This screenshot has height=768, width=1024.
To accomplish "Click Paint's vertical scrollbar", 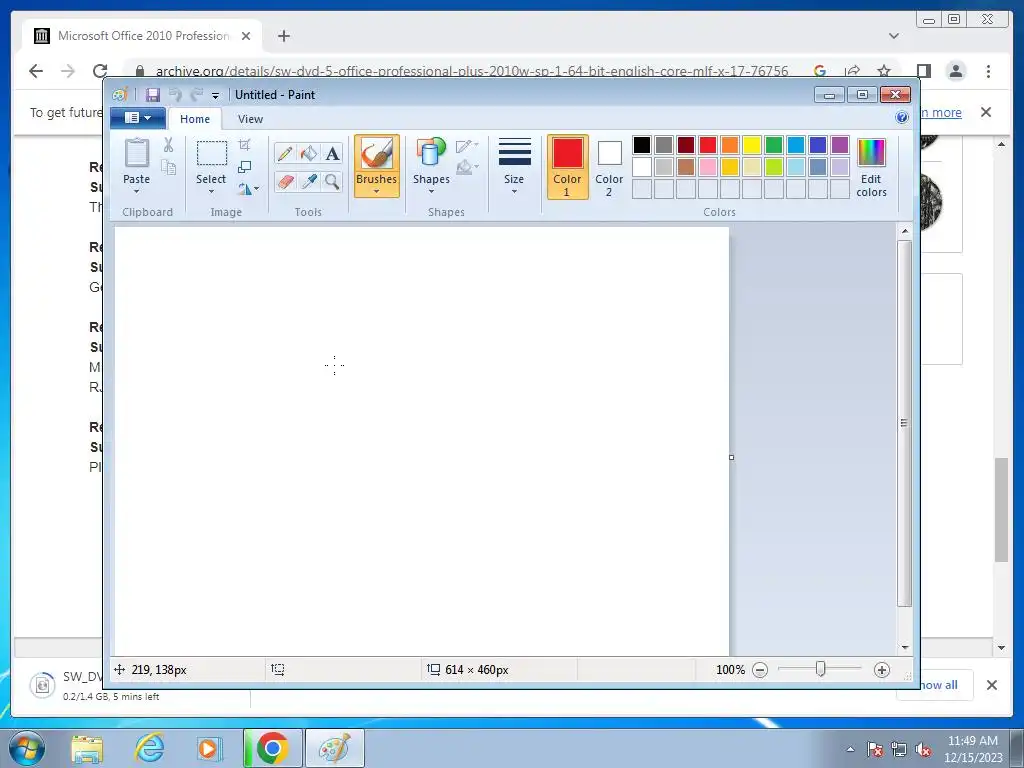I will pyautogui.click(x=904, y=423).
